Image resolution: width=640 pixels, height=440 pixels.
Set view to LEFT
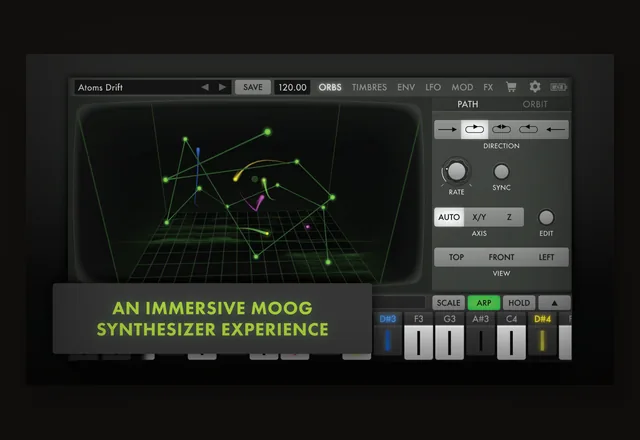[x=546, y=257]
